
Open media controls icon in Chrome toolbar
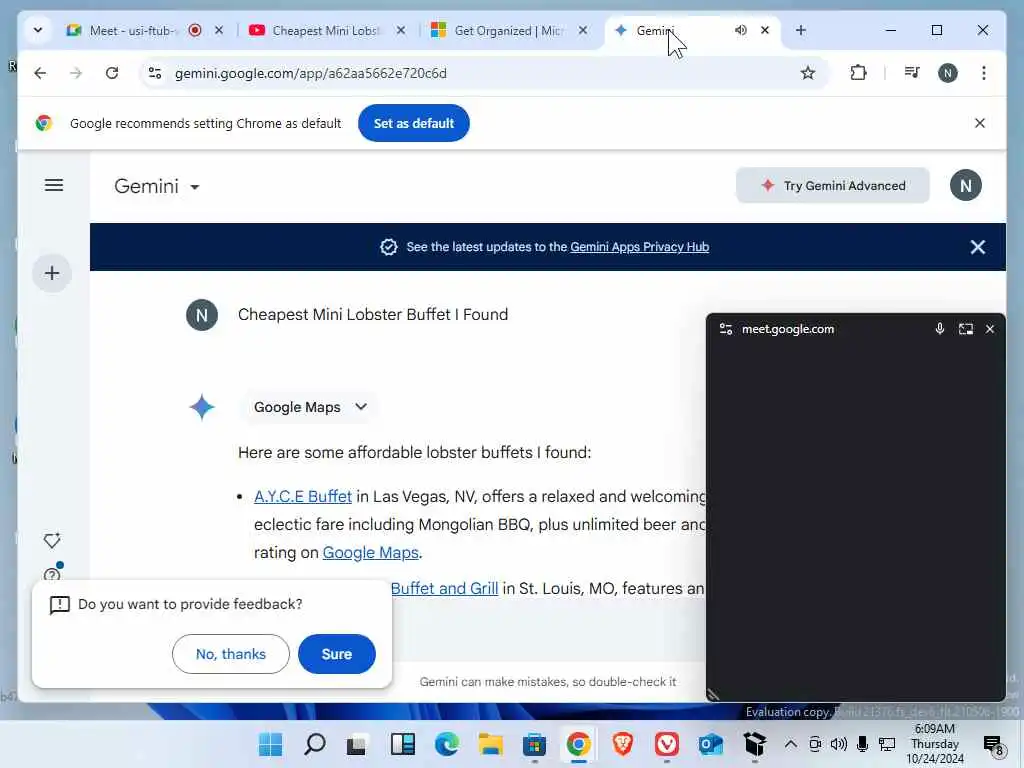912,73
